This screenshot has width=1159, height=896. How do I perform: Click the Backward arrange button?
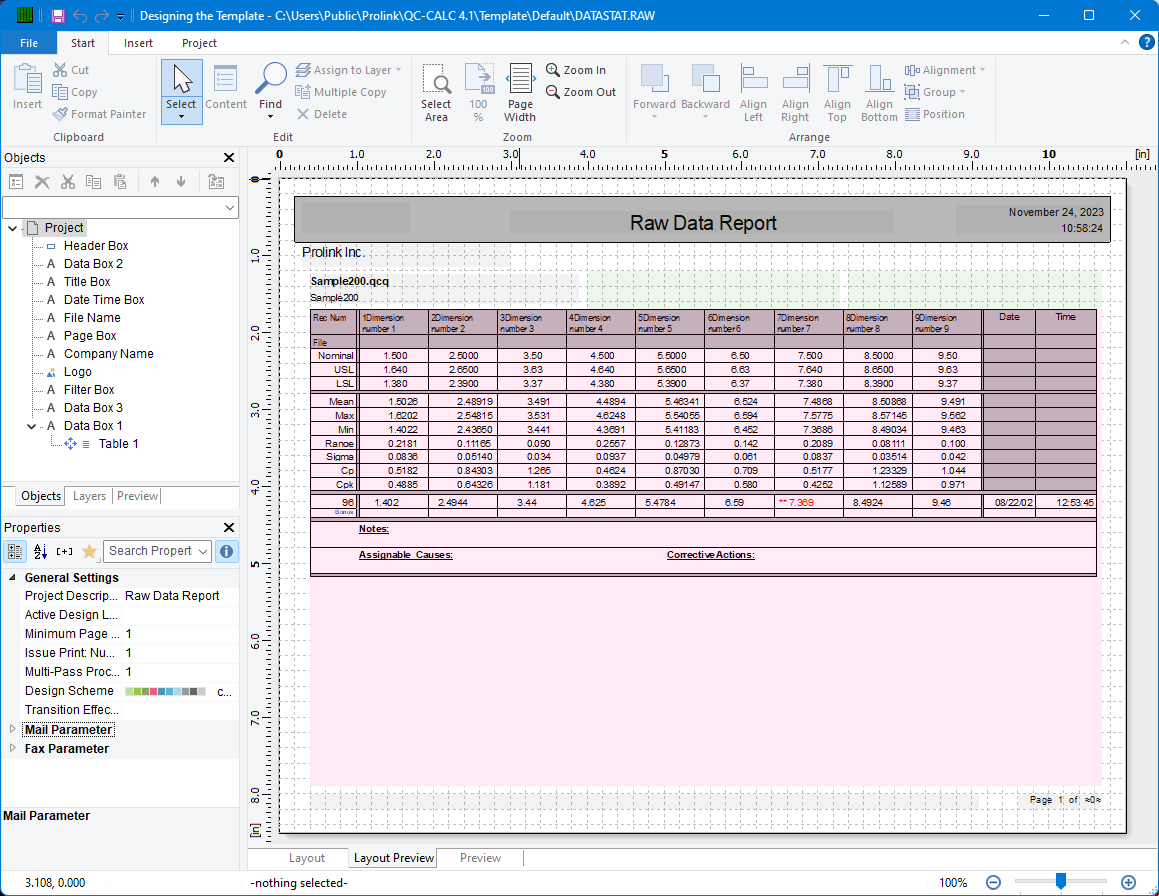point(705,92)
